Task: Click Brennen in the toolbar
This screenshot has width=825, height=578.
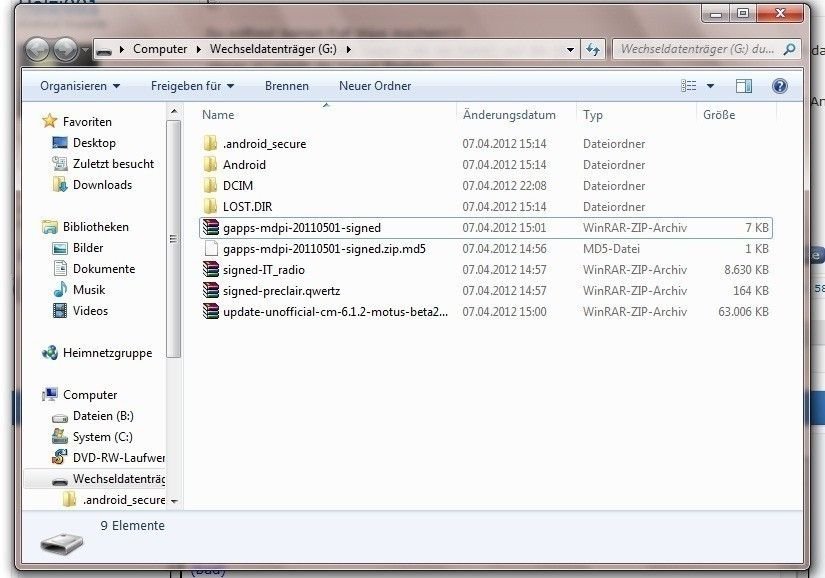Action: (287, 86)
